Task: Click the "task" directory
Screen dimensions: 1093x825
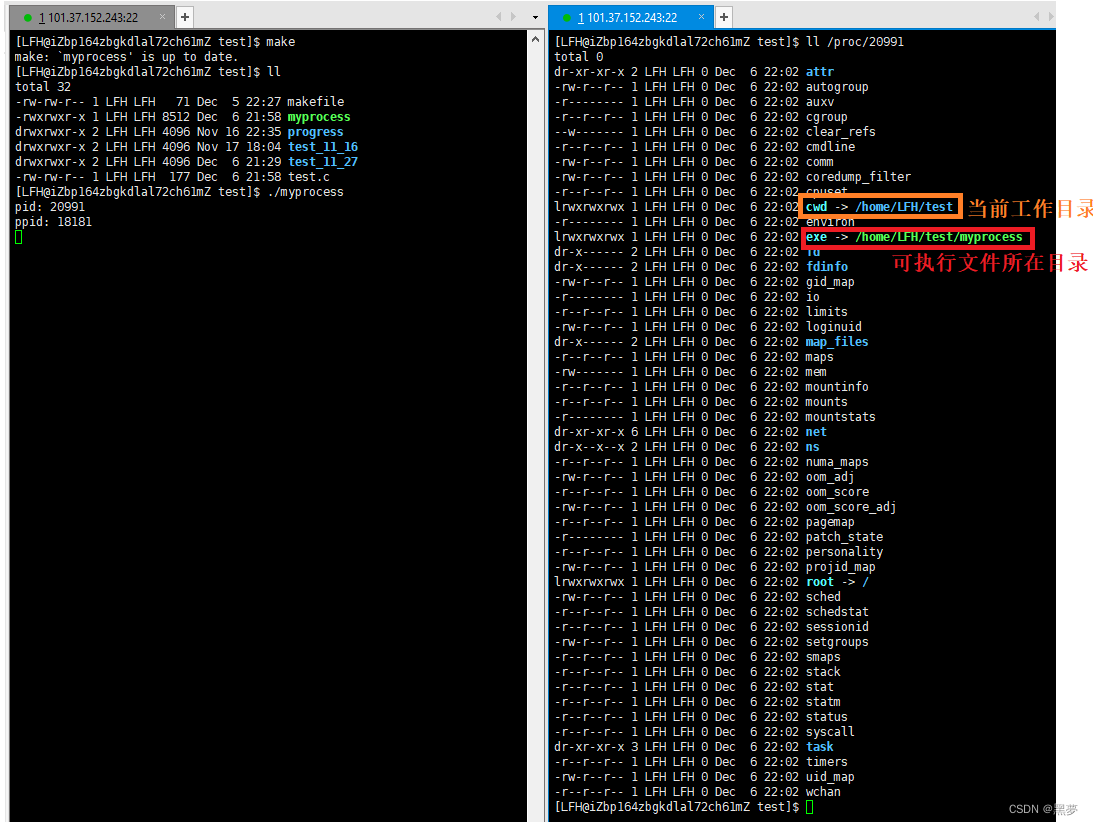Action: click(820, 746)
